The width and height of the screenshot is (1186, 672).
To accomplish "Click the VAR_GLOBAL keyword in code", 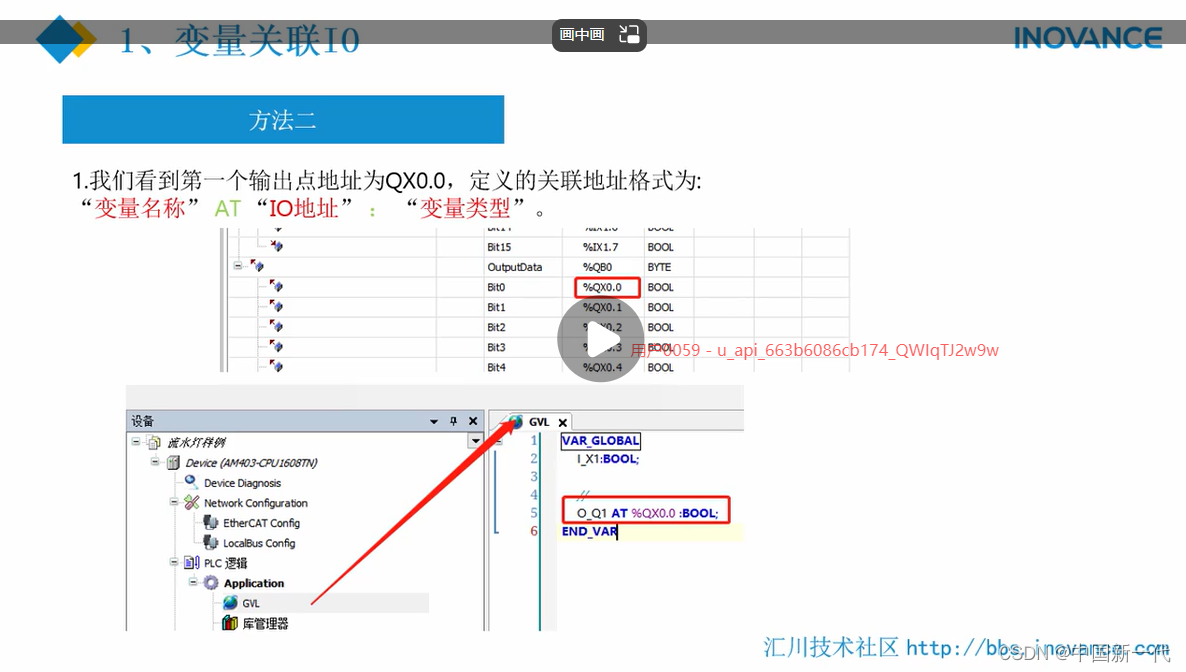I will click(601, 440).
